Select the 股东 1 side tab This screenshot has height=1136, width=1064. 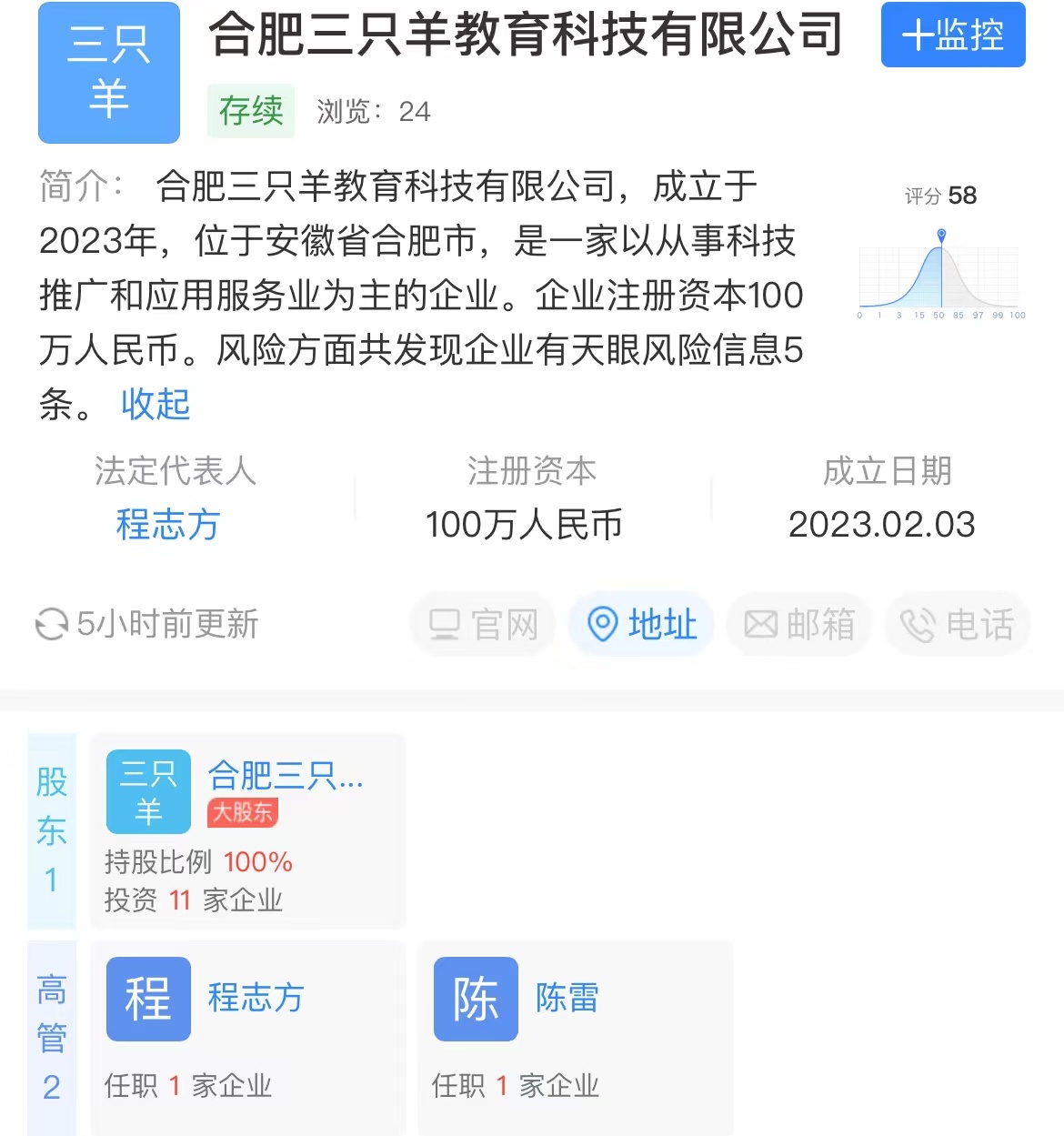[52, 829]
